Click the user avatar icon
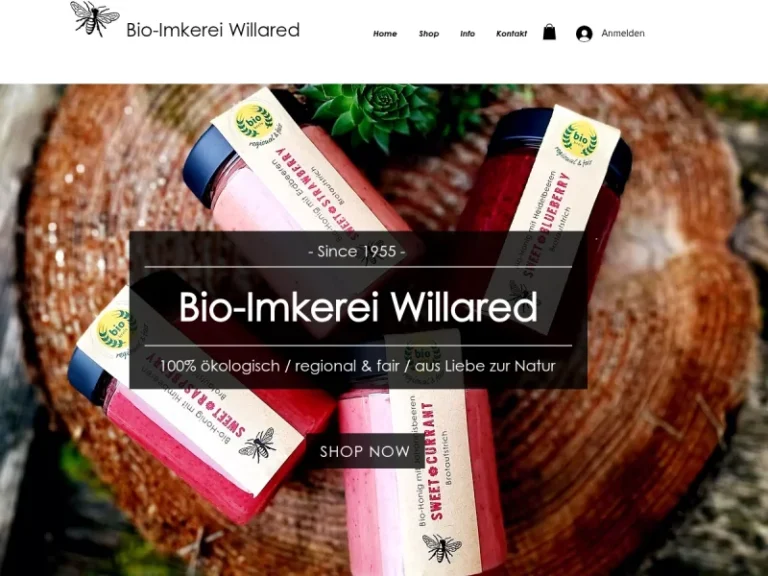 pos(584,33)
